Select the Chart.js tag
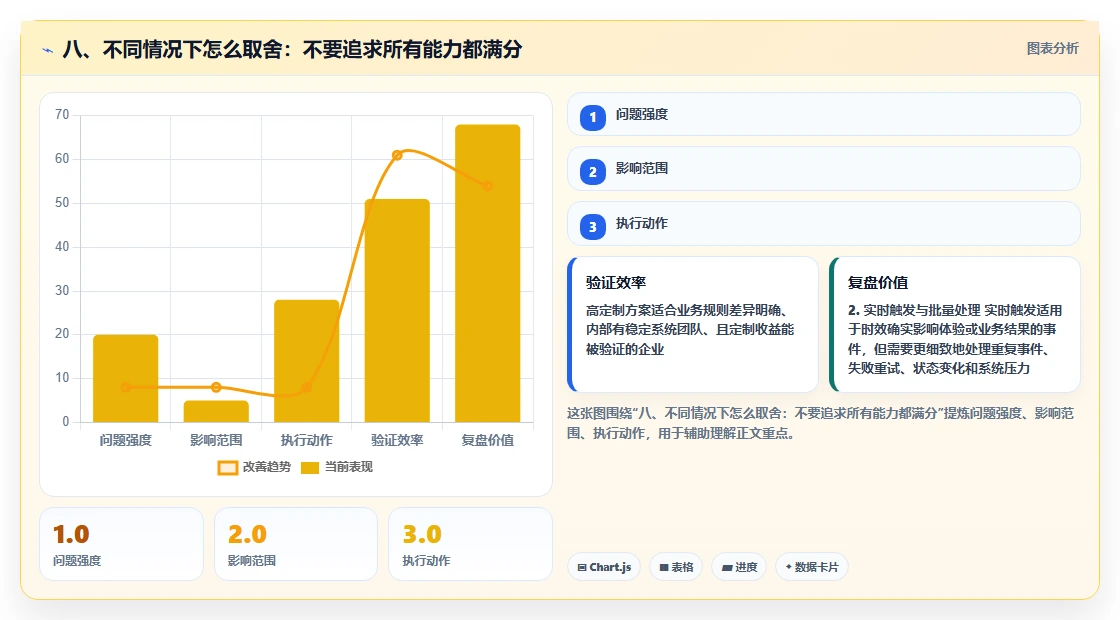 coord(604,567)
